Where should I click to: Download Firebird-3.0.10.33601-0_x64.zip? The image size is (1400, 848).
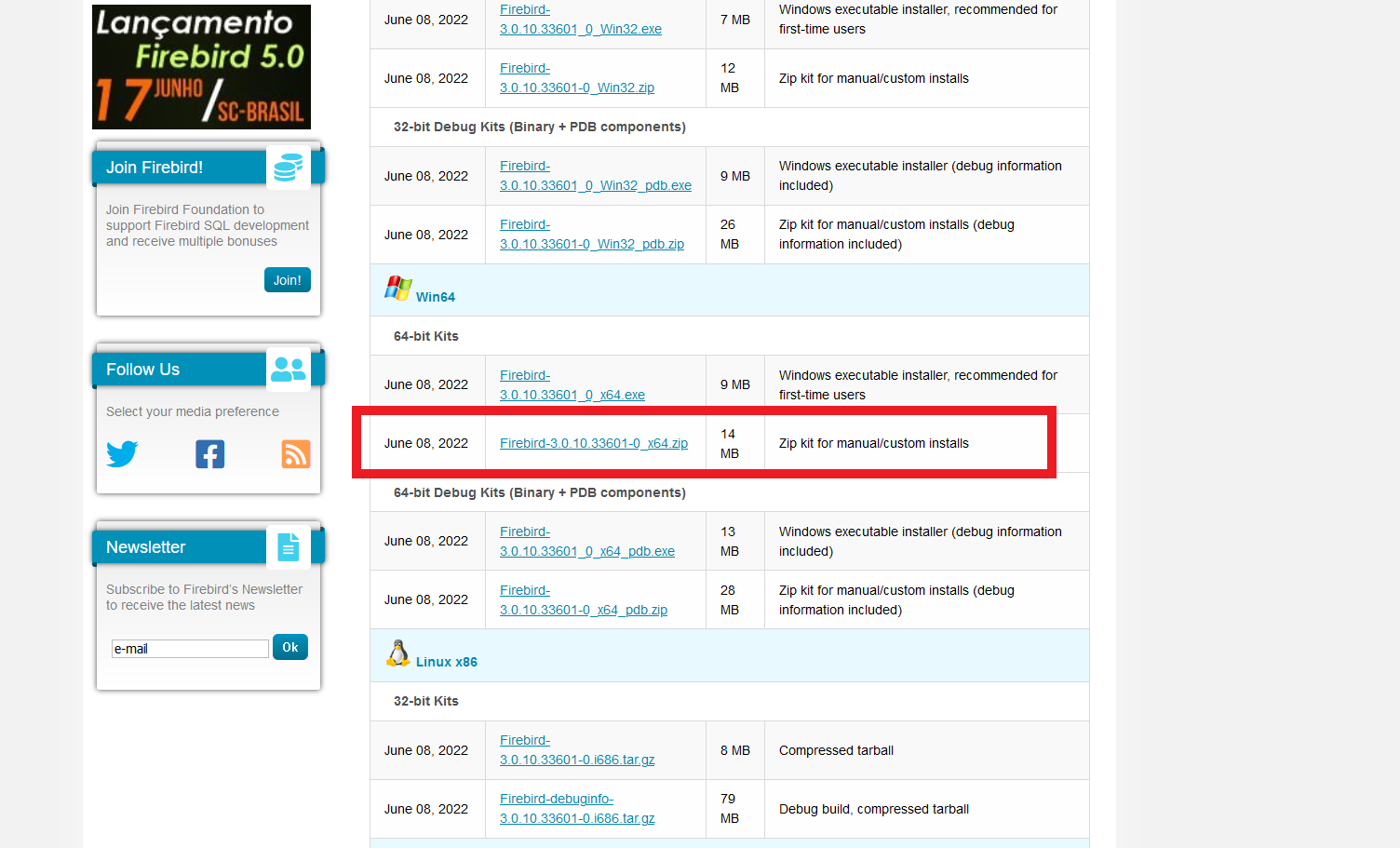click(594, 443)
